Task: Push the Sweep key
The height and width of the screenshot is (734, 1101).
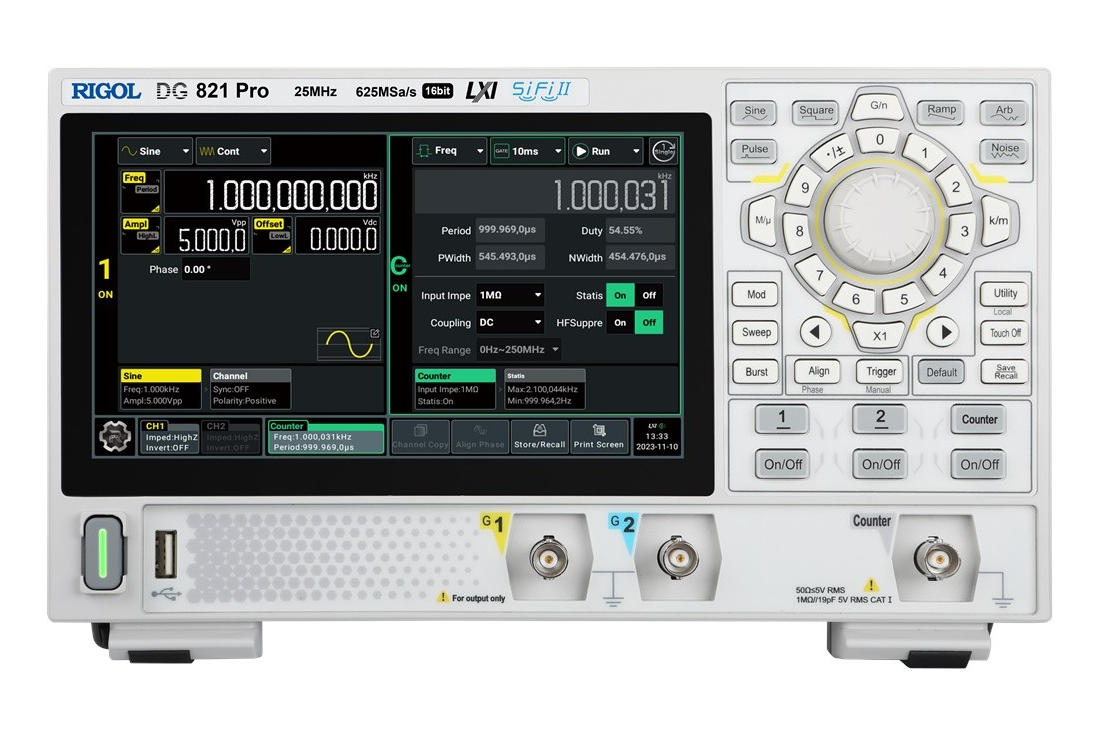Action: 756,332
